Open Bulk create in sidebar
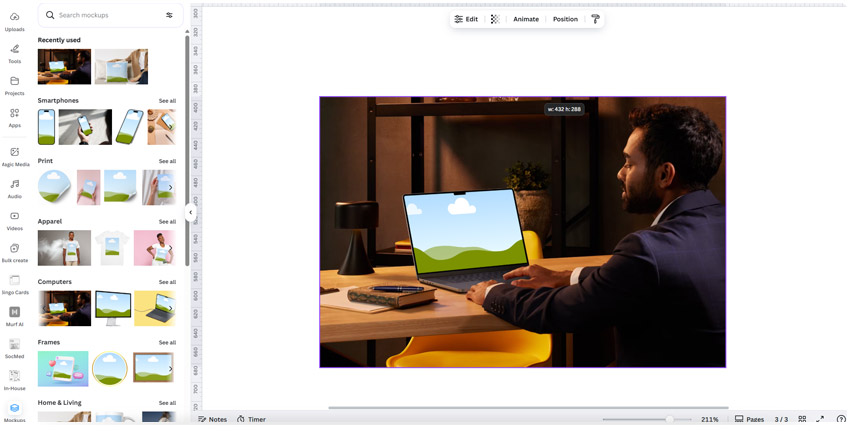This screenshot has height=431, width=850. pos(15,252)
